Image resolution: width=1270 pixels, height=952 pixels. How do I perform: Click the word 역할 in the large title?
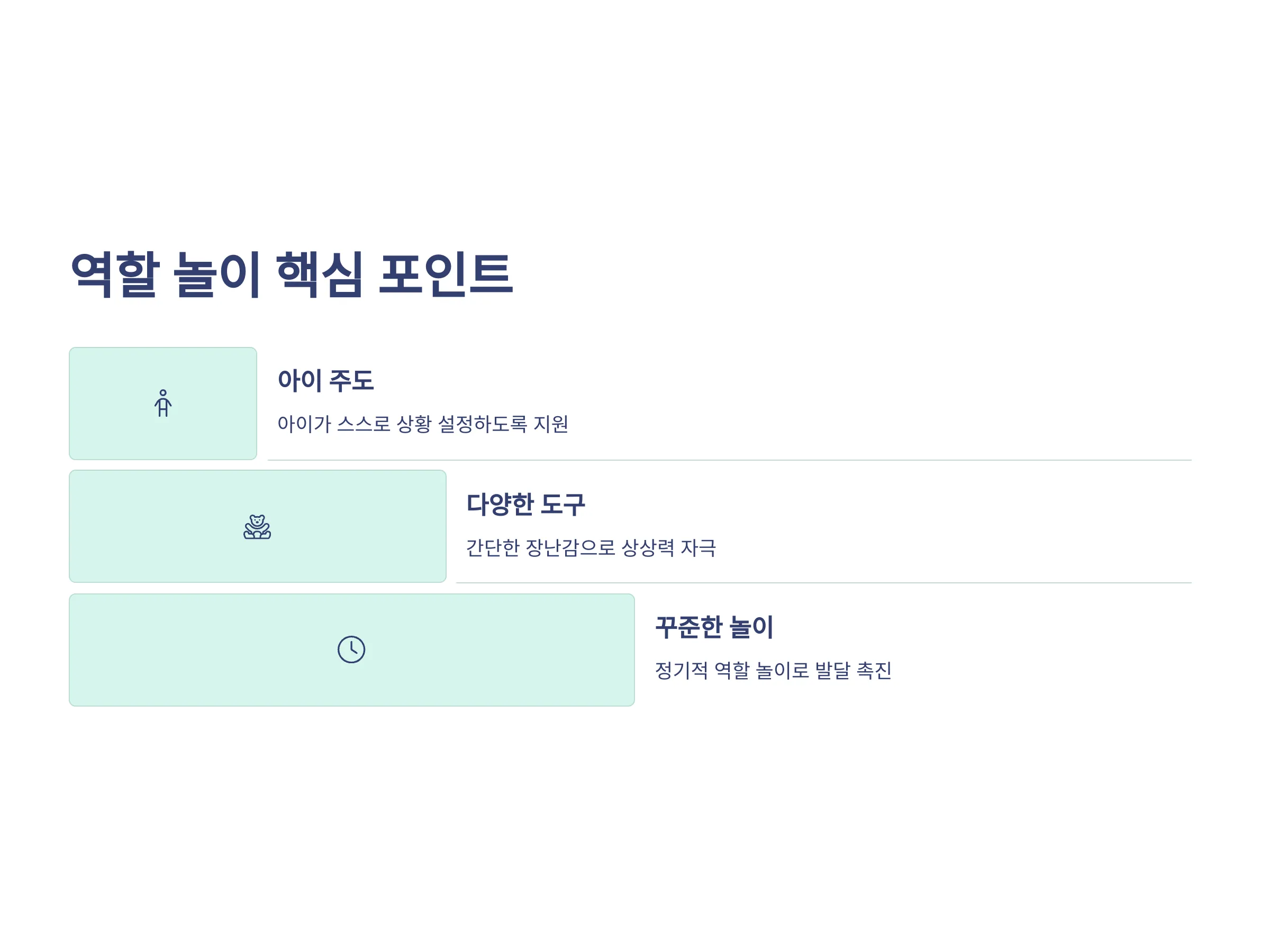point(114,274)
